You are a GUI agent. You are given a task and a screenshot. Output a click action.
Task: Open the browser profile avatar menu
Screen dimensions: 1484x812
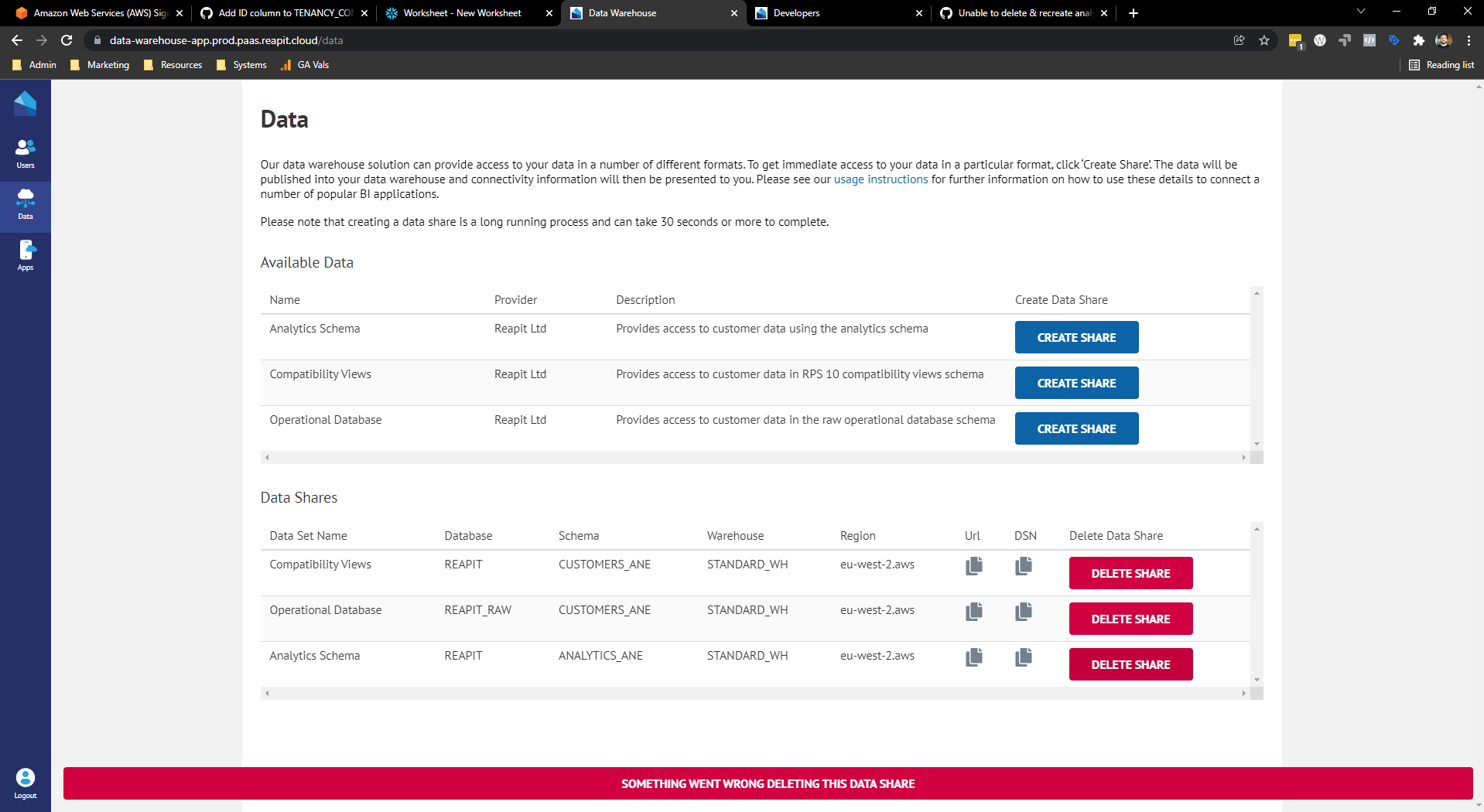click(1444, 40)
